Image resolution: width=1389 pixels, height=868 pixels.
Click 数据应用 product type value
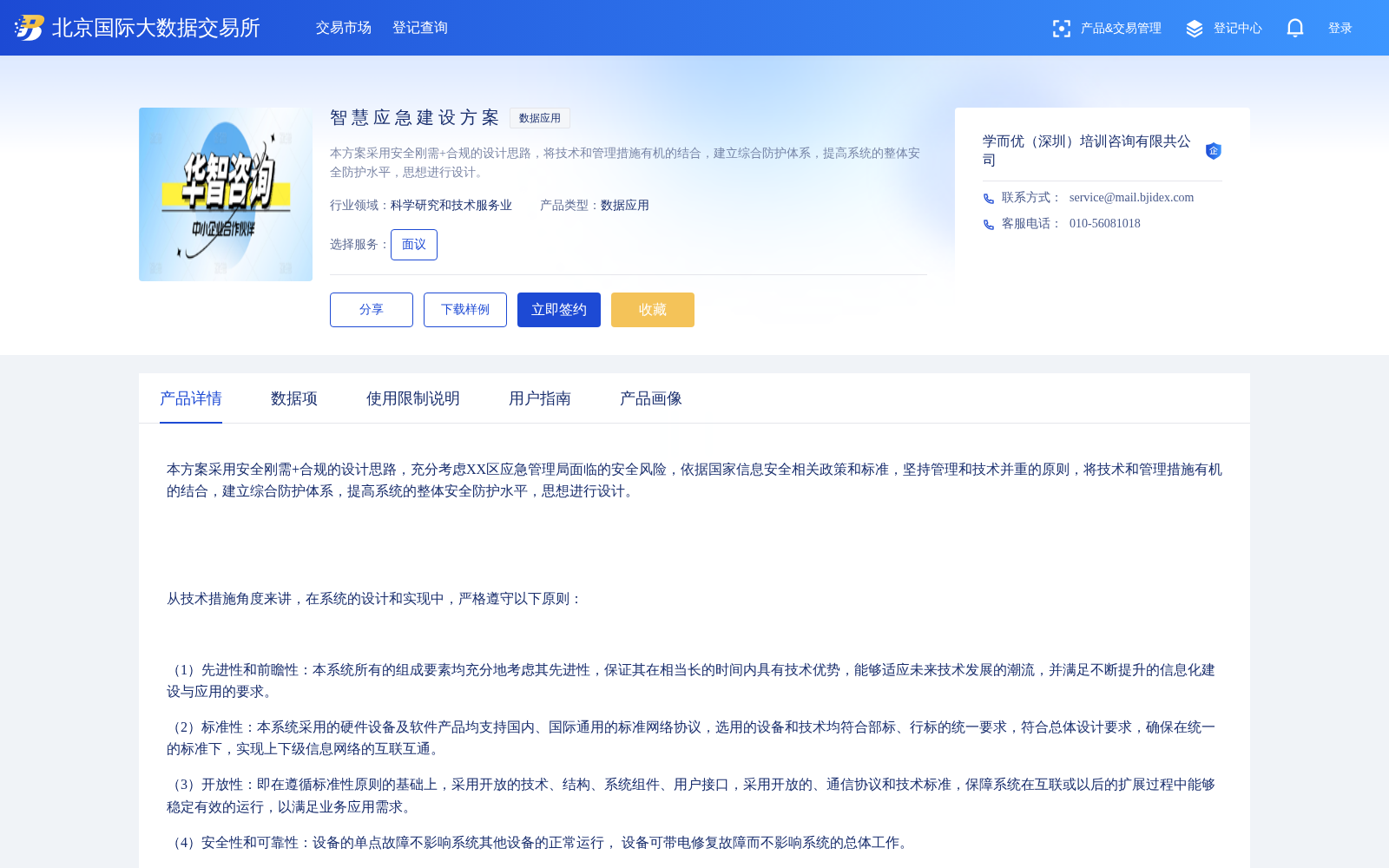point(625,206)
